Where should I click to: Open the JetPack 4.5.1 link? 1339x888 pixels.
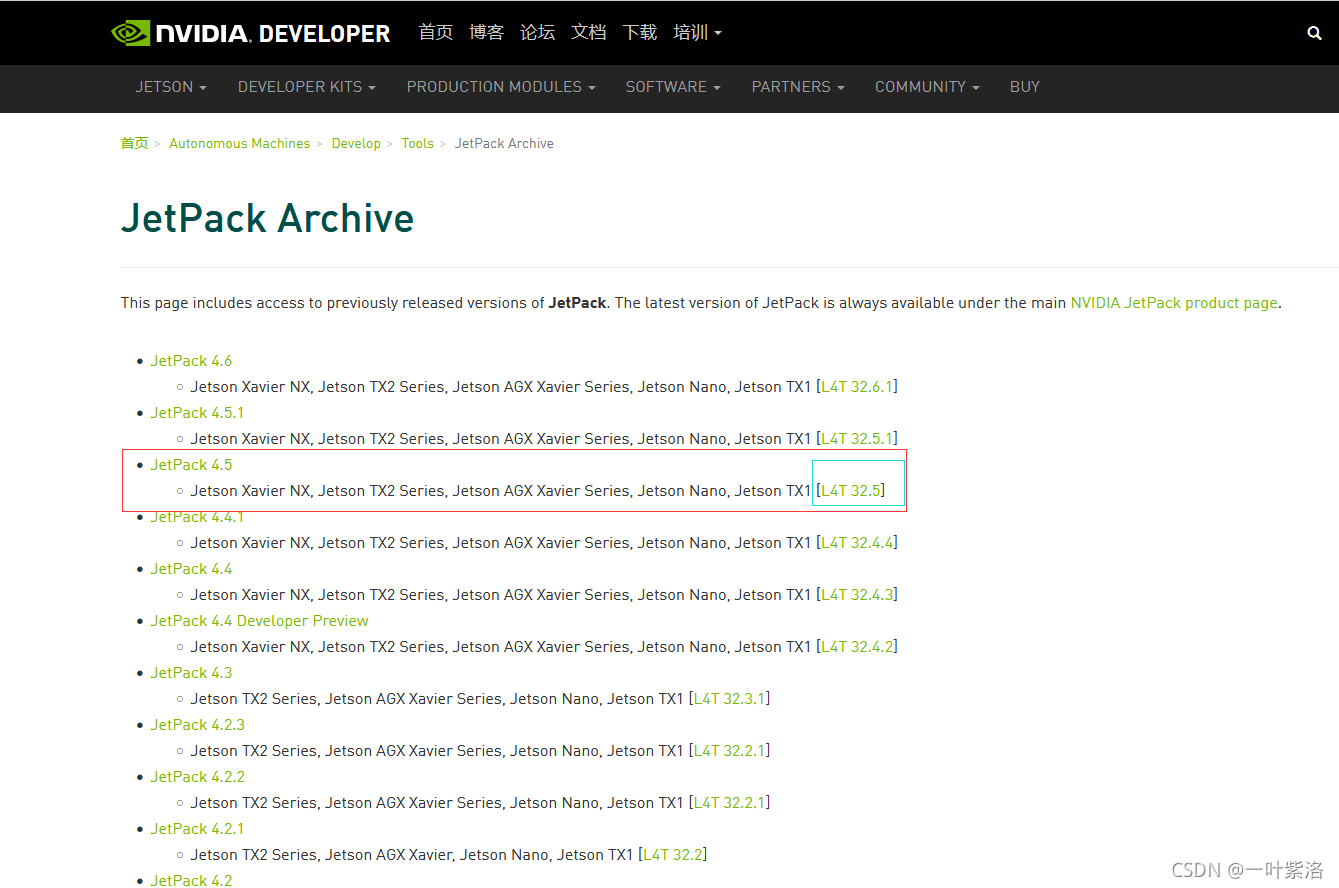coord(197,413)
